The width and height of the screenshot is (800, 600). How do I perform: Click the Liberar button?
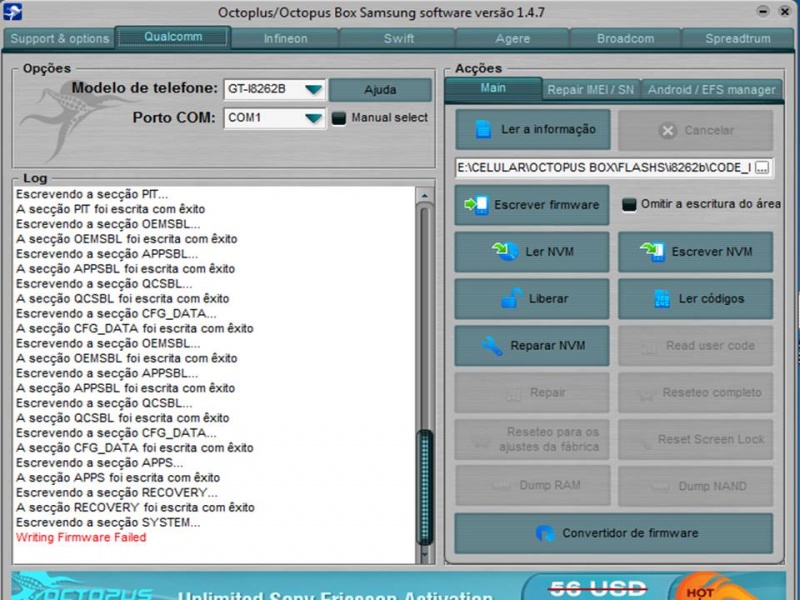[532, 298]
